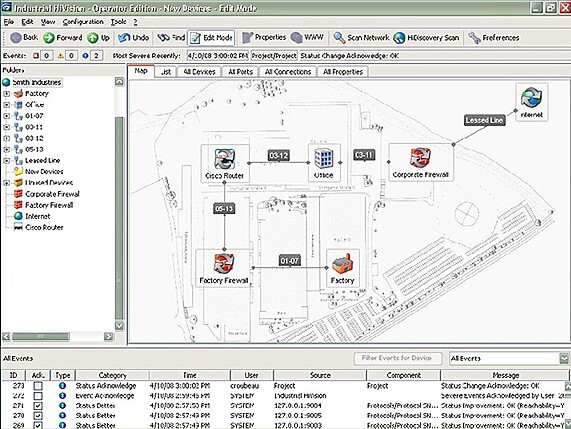Go Up one folder level

(99, 38)
